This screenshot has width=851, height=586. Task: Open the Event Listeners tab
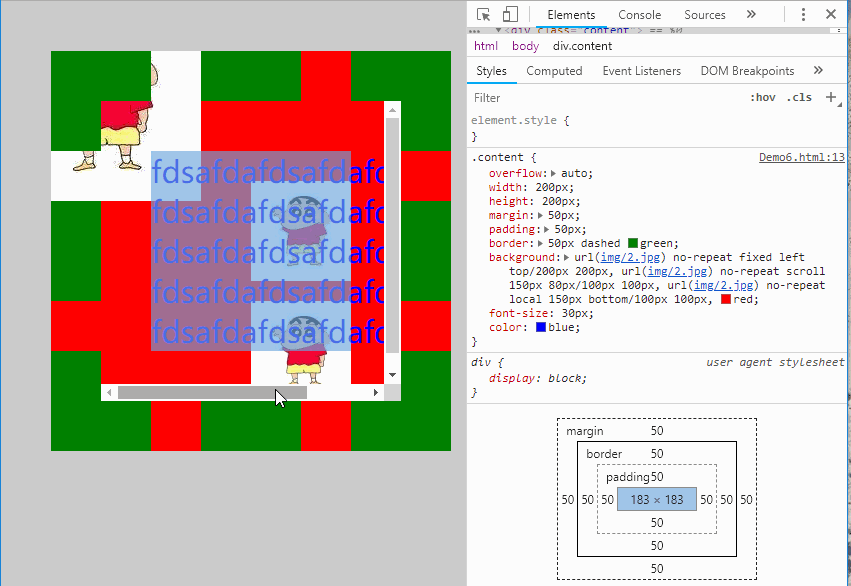tap(642, 71)
